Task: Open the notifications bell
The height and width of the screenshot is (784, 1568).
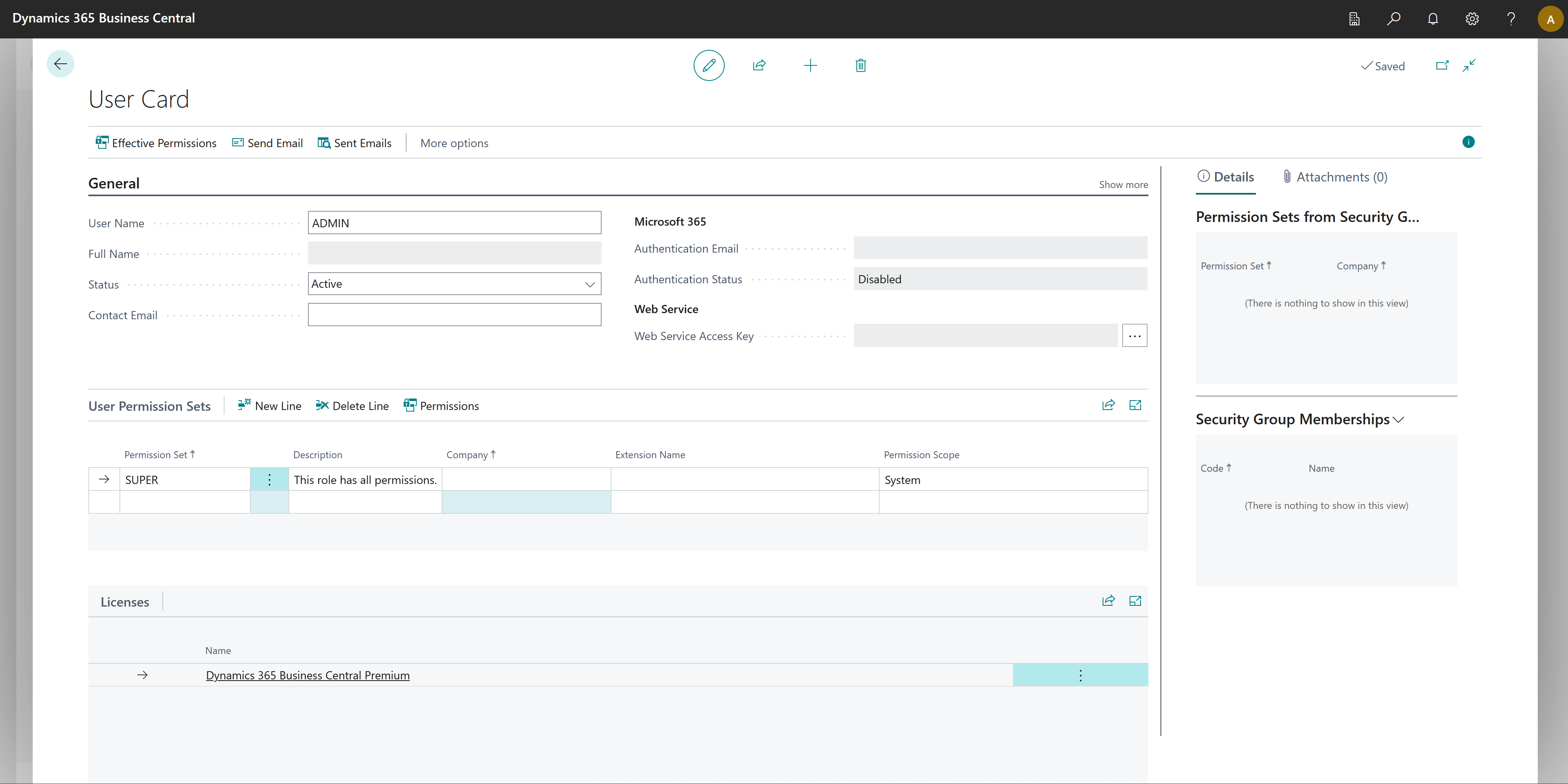Action: 1433,19
